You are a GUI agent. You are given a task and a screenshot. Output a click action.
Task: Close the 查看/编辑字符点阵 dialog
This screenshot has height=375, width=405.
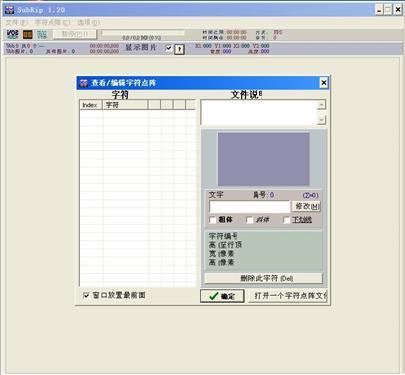coord(323,83)
